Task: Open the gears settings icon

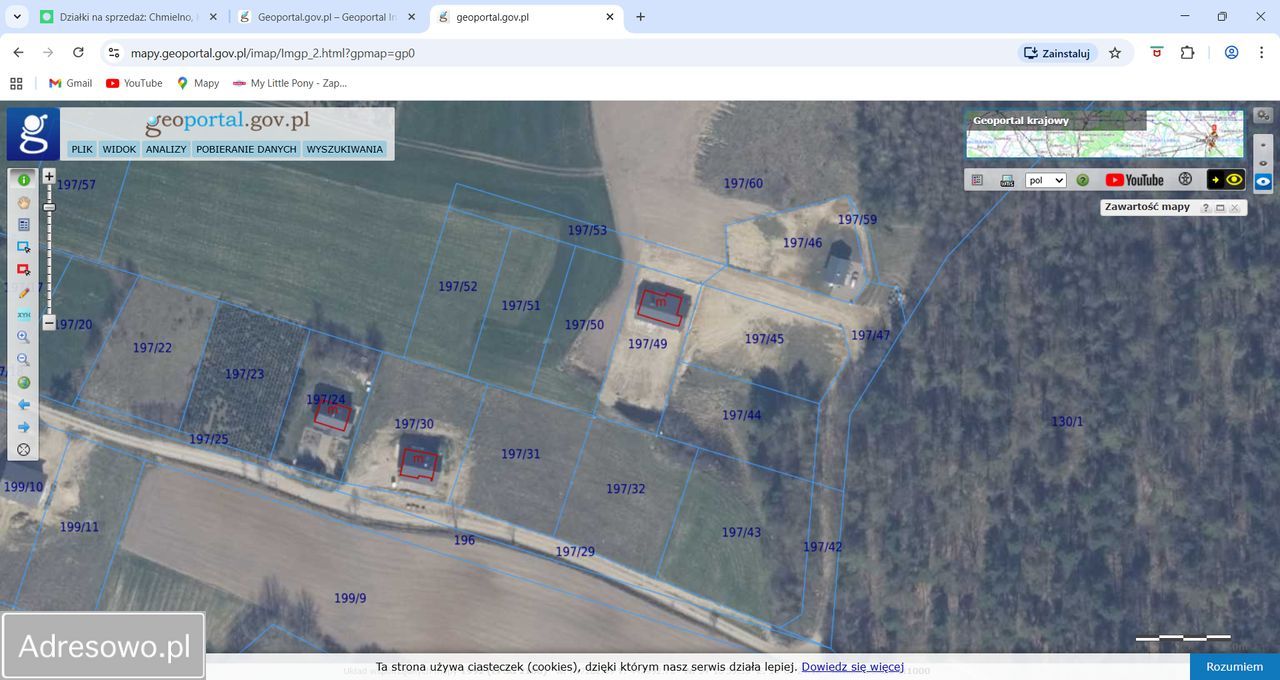Action: (1263, 116)
